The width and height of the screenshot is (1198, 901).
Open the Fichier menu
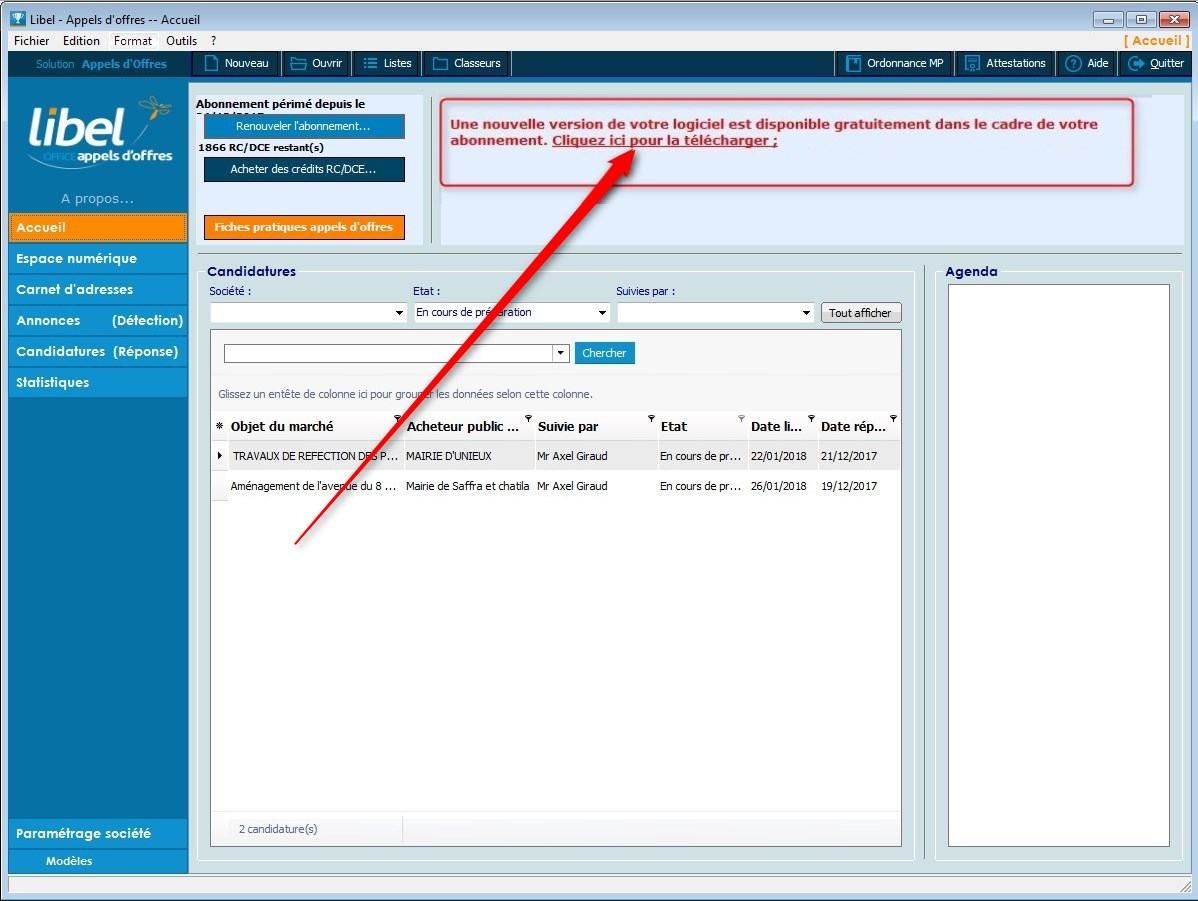(x=31, y=41)
